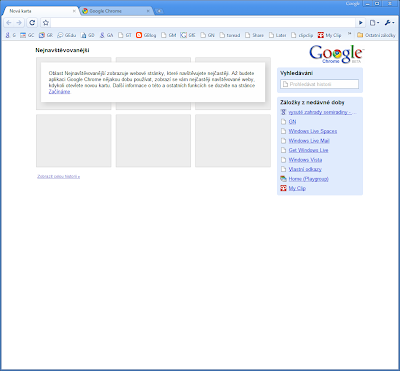Click the Prohledávat historii search field
This screenshot has height=371, width=400.
tap(319, 84)
